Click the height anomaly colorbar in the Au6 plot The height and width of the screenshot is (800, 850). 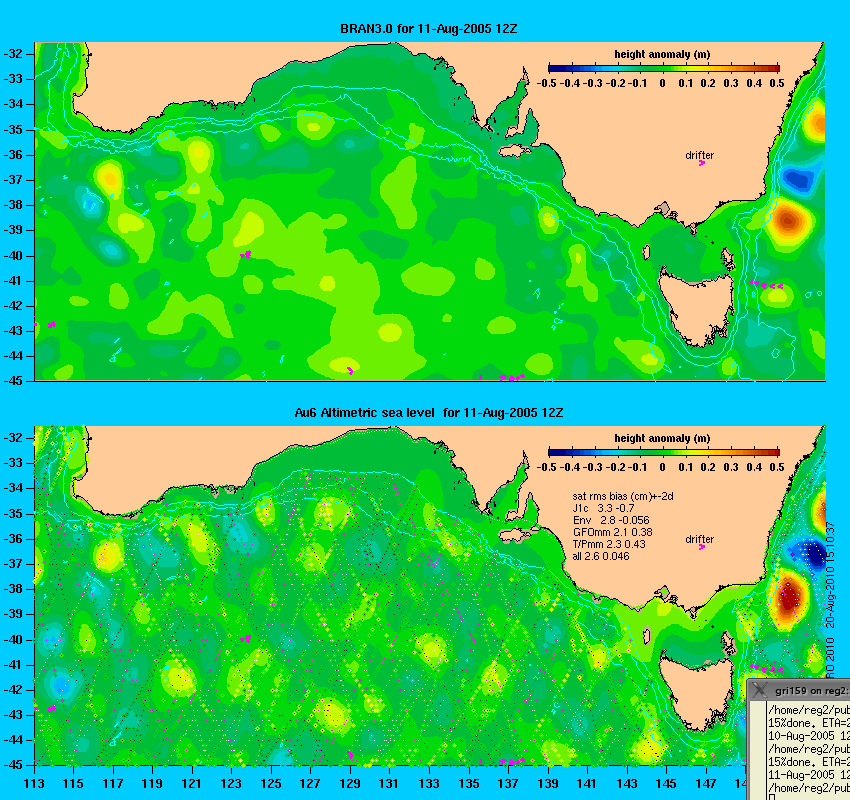tap(664, 452)
